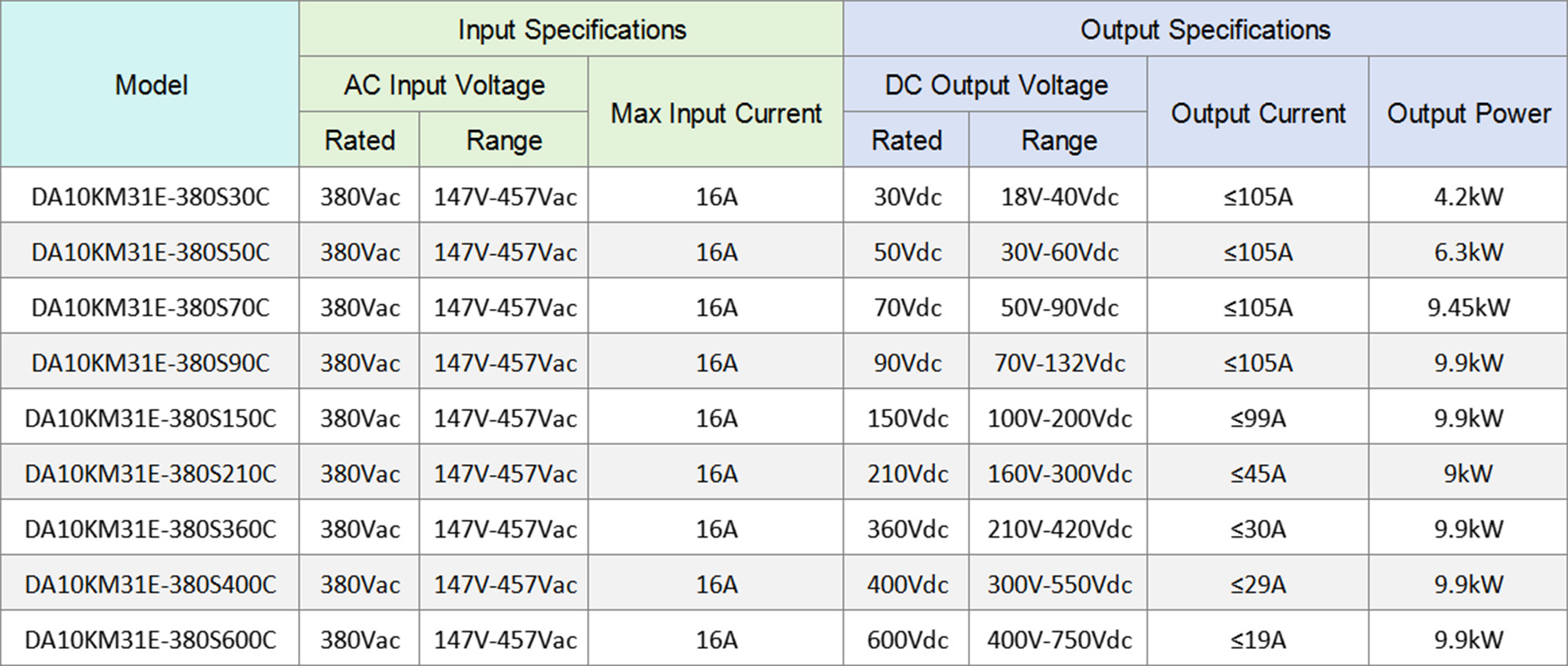The height and width of the screenshot is (666, 1568).
Task: Click the ≤99A output current cell
Action: pos(1258,418)
